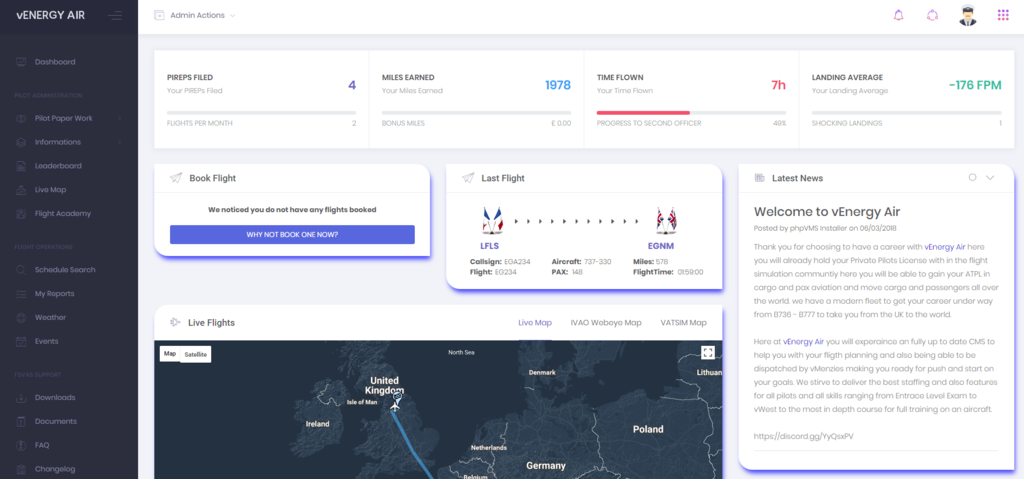Click the EGNM arrival airport link
The height and width of the screenshot is (479, 1024).
(662, 246)
